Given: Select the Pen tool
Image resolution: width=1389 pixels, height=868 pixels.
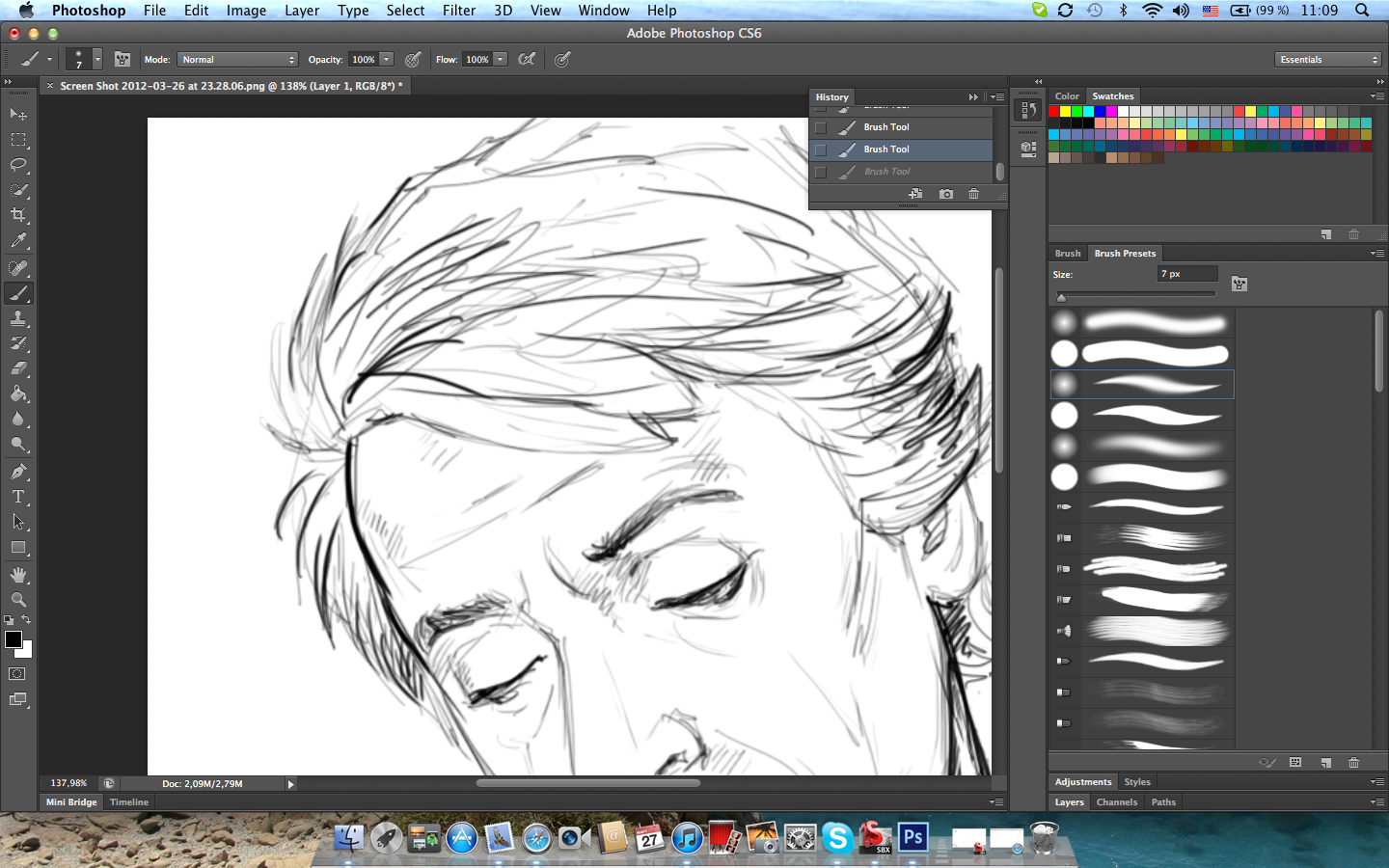Looking at the screenshot, I should (18, 472).
